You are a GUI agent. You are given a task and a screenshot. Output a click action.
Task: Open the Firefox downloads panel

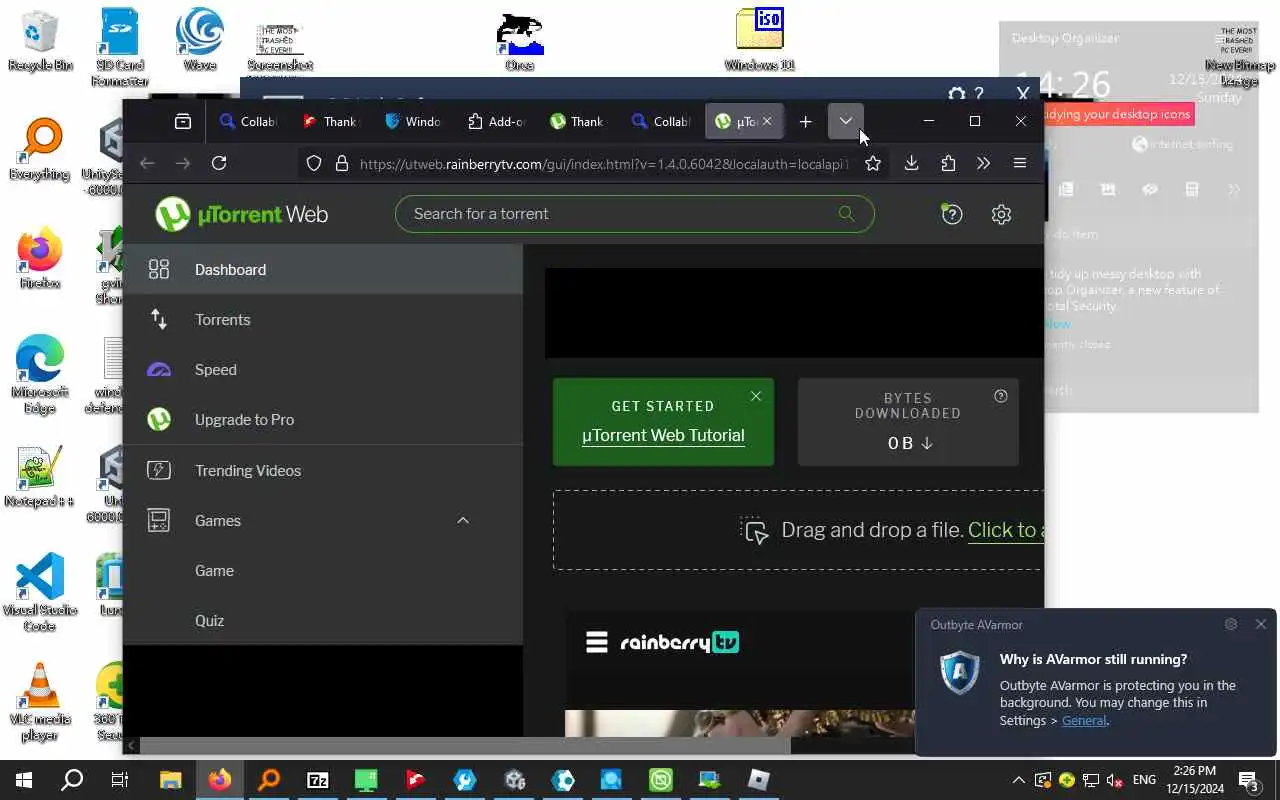[x=911, y=163]
